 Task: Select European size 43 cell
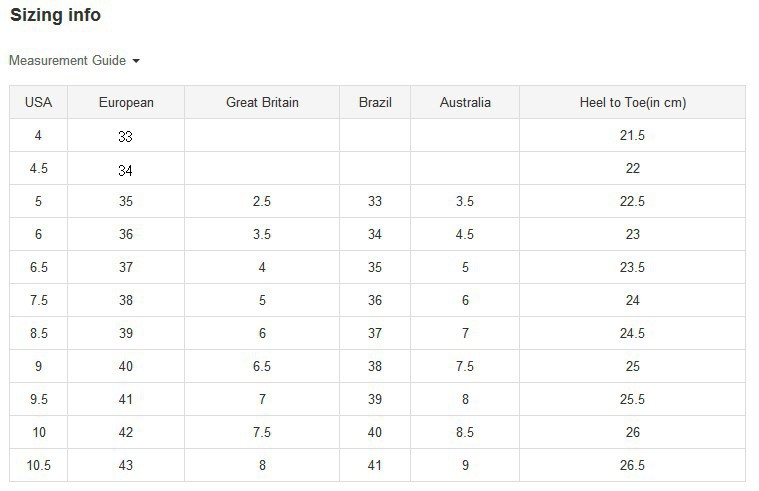[126, 466]
